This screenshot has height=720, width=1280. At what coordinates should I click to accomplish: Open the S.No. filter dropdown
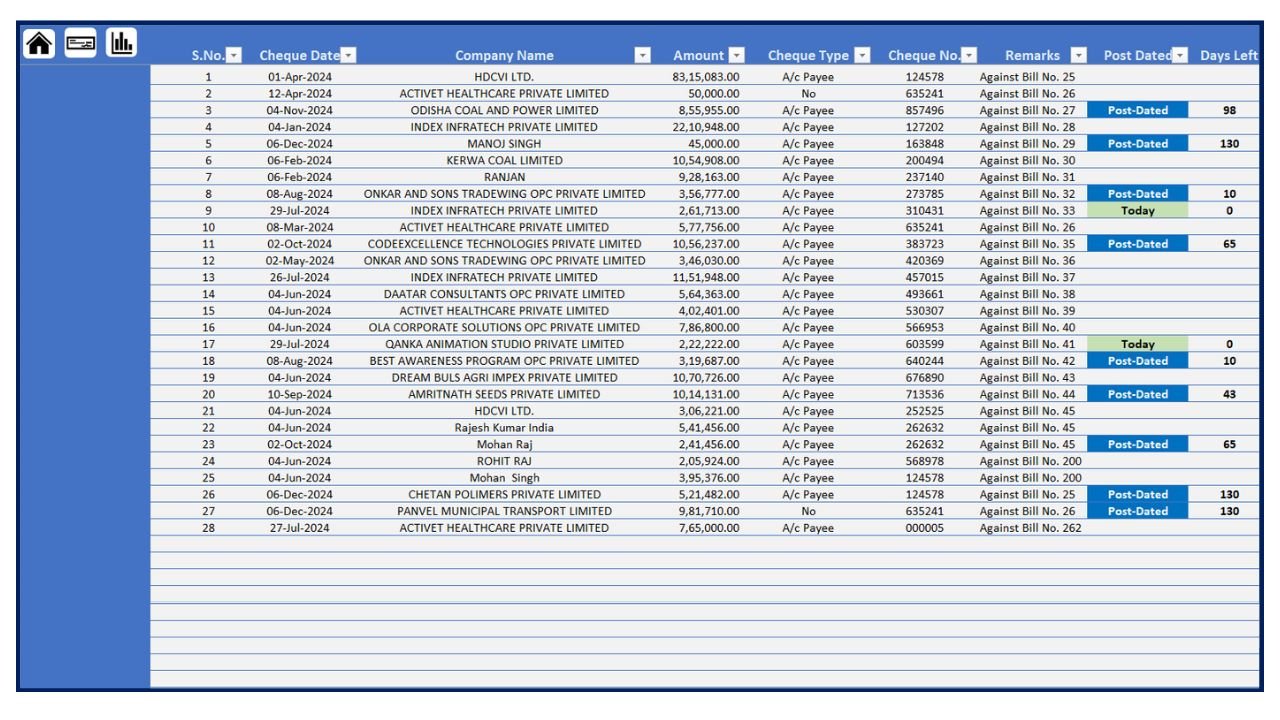pos(235,55)
